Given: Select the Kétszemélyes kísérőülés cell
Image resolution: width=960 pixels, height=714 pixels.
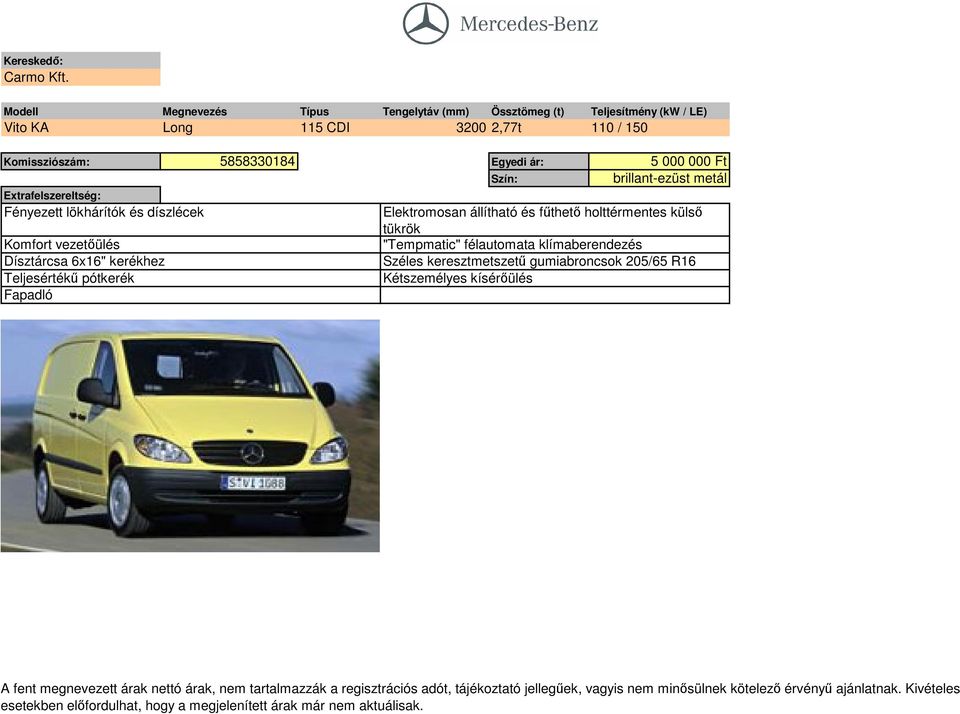Looking at the screenshot, I should click(x=555, y=278).
